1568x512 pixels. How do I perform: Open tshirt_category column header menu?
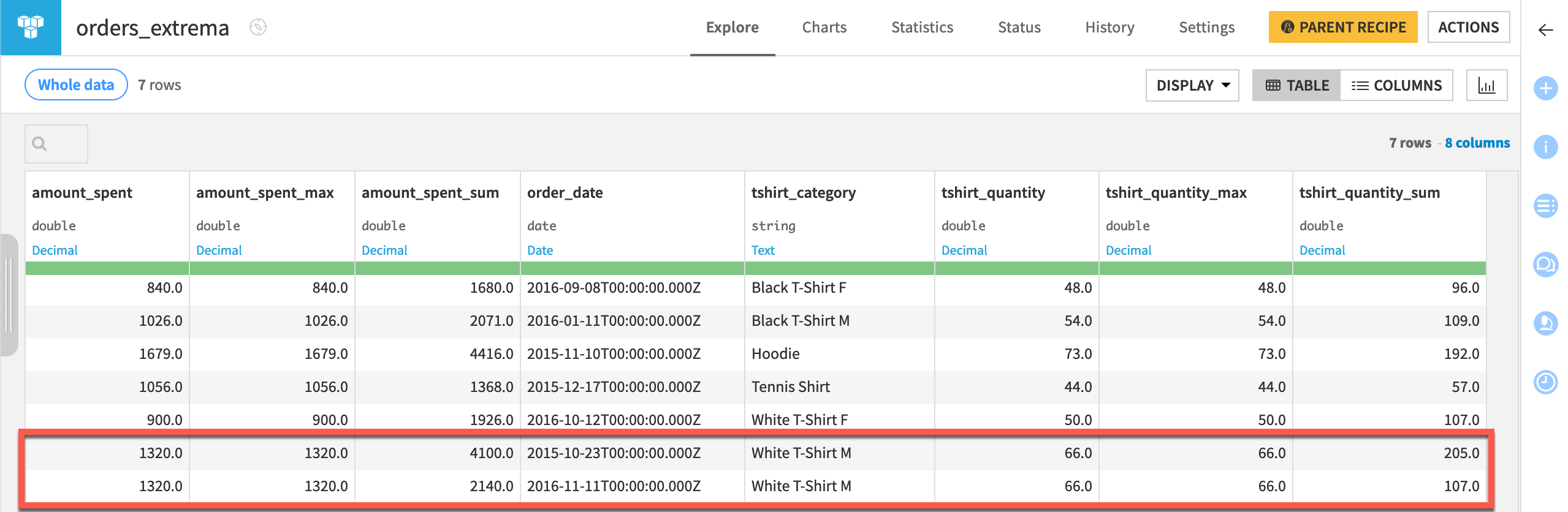coord(804,192)
